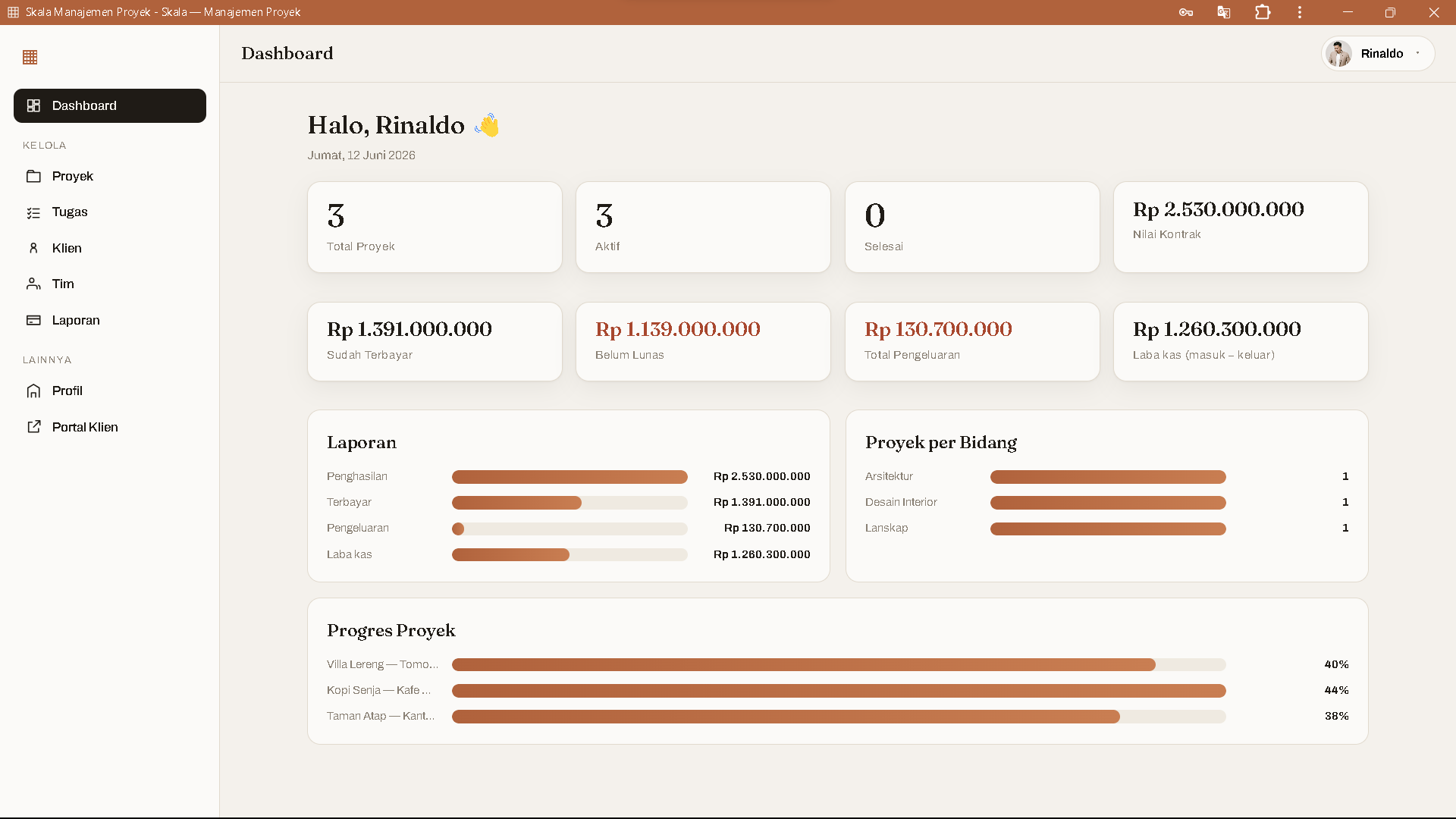Click the Profil building icon

point(33,391)
